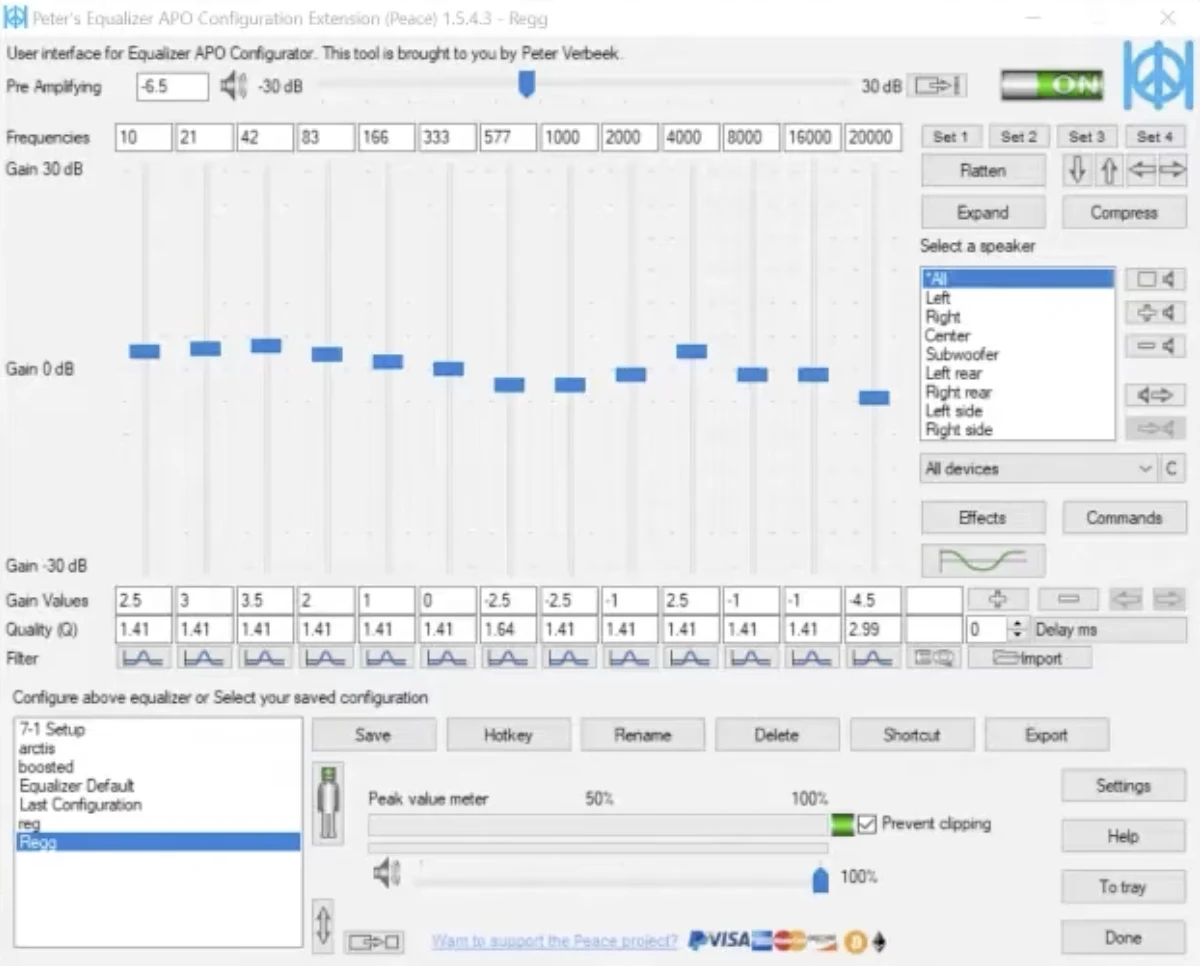Open the Effects panel
This screenshot has height=966, width=1200.
click(x=983, y=518)
